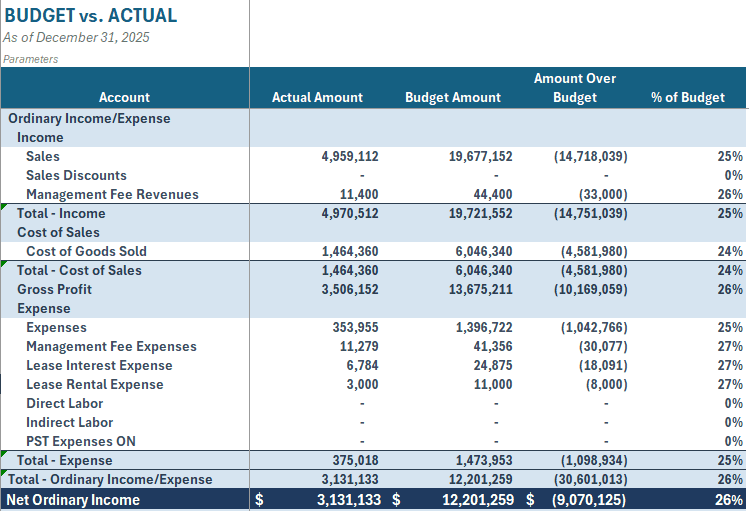The width and height of the screenshot is (749, 511).
Task: Select Lease Interest actual 6,784
Action: pyautogui.click(x=362, y=365)
